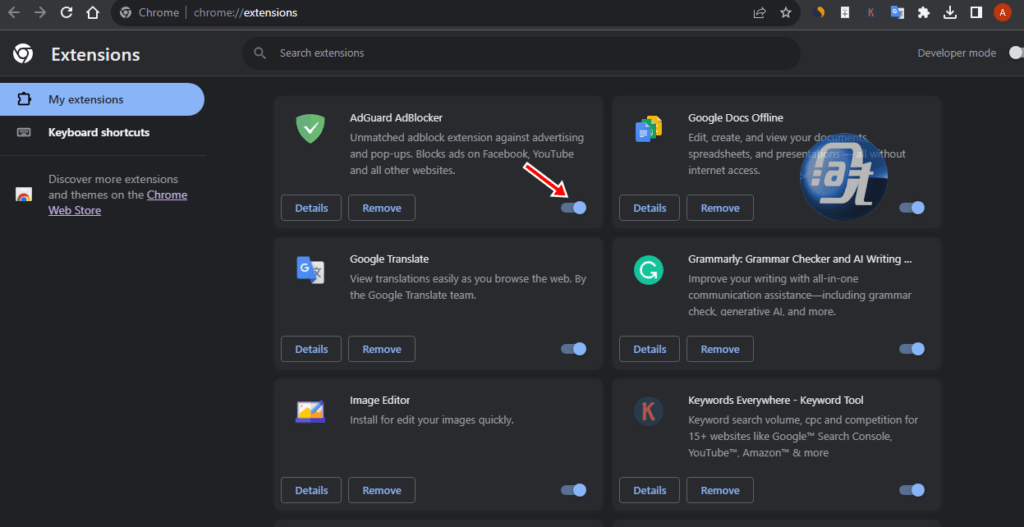Open Keywords Everywhere toolbar extension icon
The height and width of the screenshot is (527, 1024).
coord(871,12)
